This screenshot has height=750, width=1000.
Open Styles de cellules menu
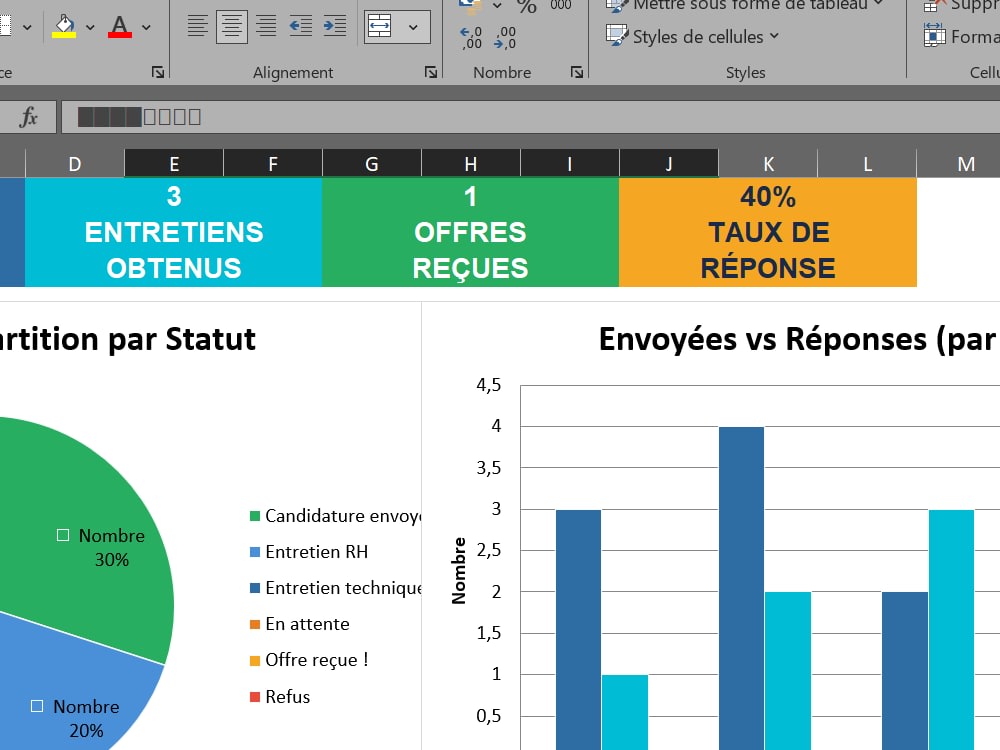[693, 36]
